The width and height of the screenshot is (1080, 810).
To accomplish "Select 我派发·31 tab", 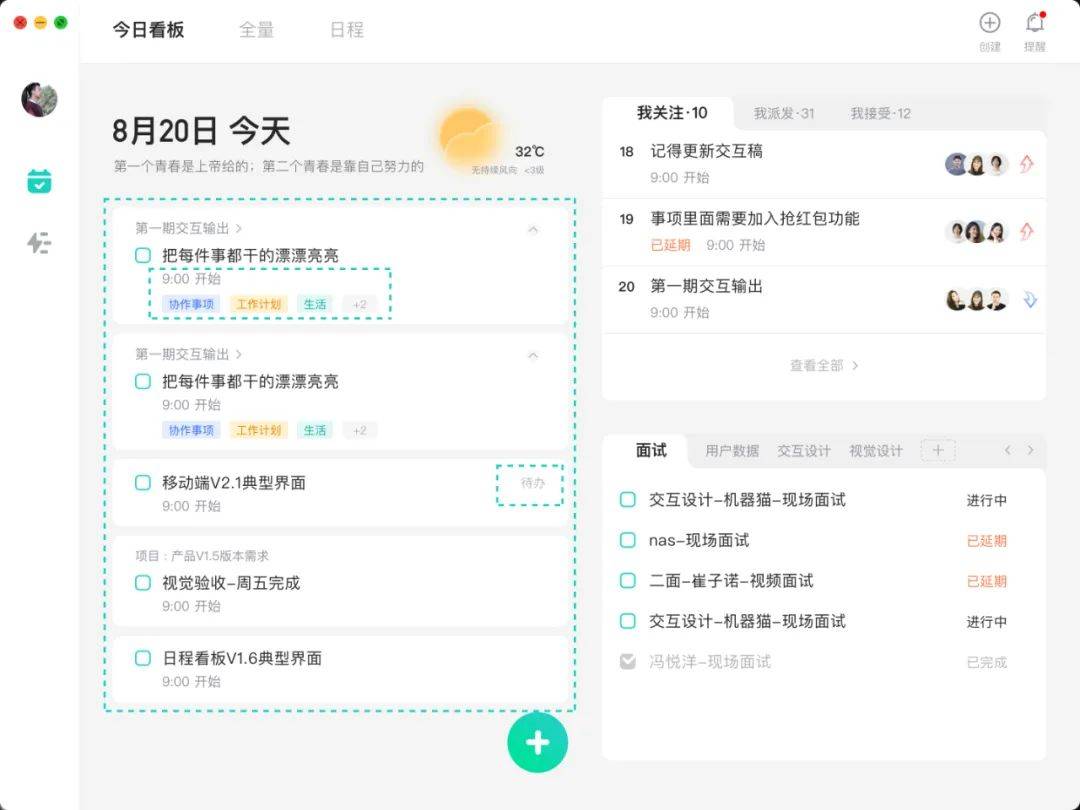I will tap(784, 114).
